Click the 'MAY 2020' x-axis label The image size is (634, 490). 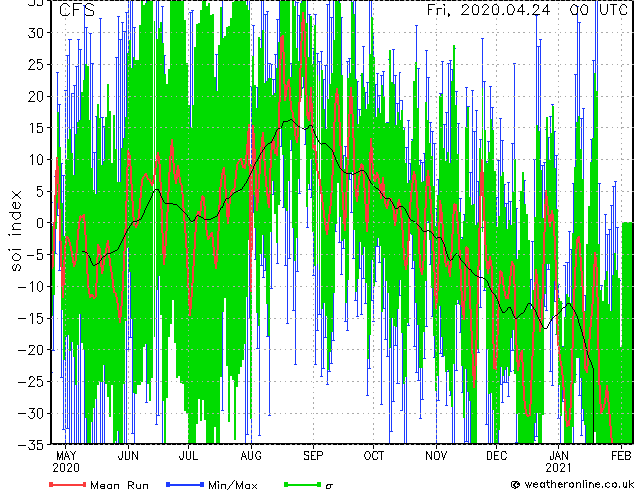pyautogui.click(x=66, y=462)
